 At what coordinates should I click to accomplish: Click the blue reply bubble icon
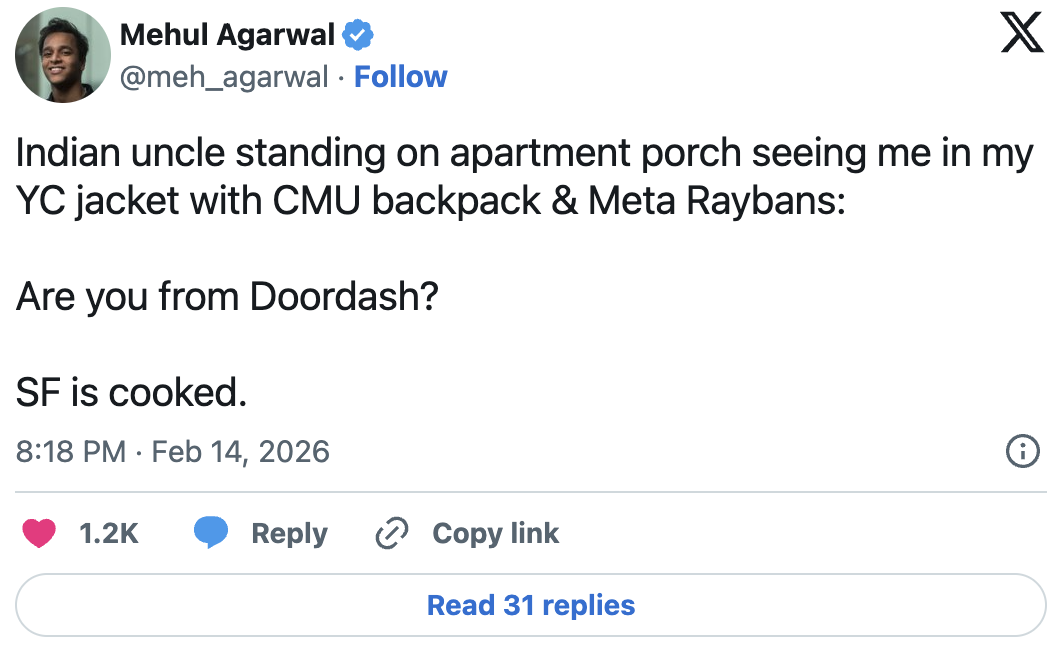(x=211, y=533)
